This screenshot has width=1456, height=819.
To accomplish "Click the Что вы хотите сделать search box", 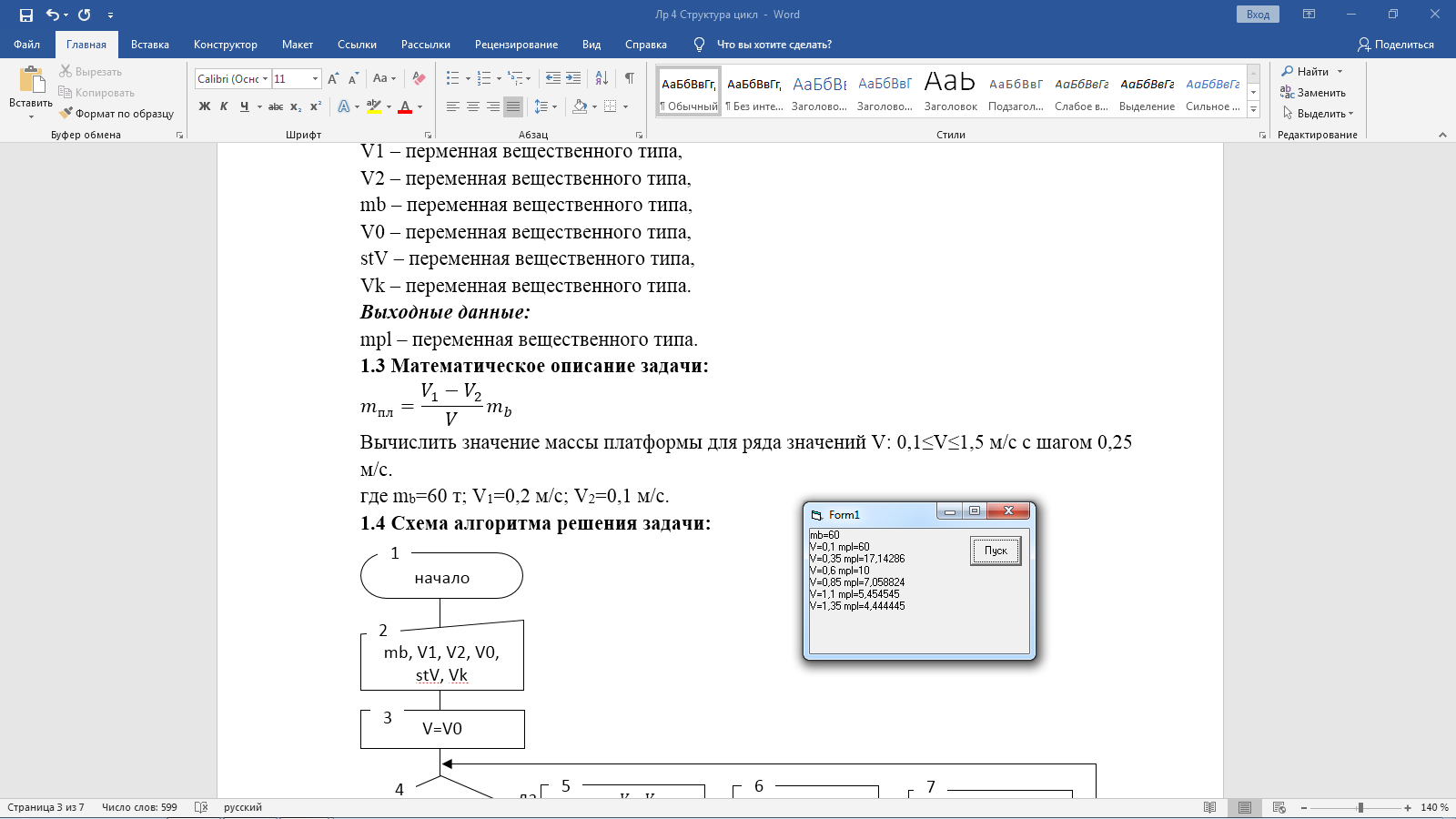I will [x=773, y=45].
